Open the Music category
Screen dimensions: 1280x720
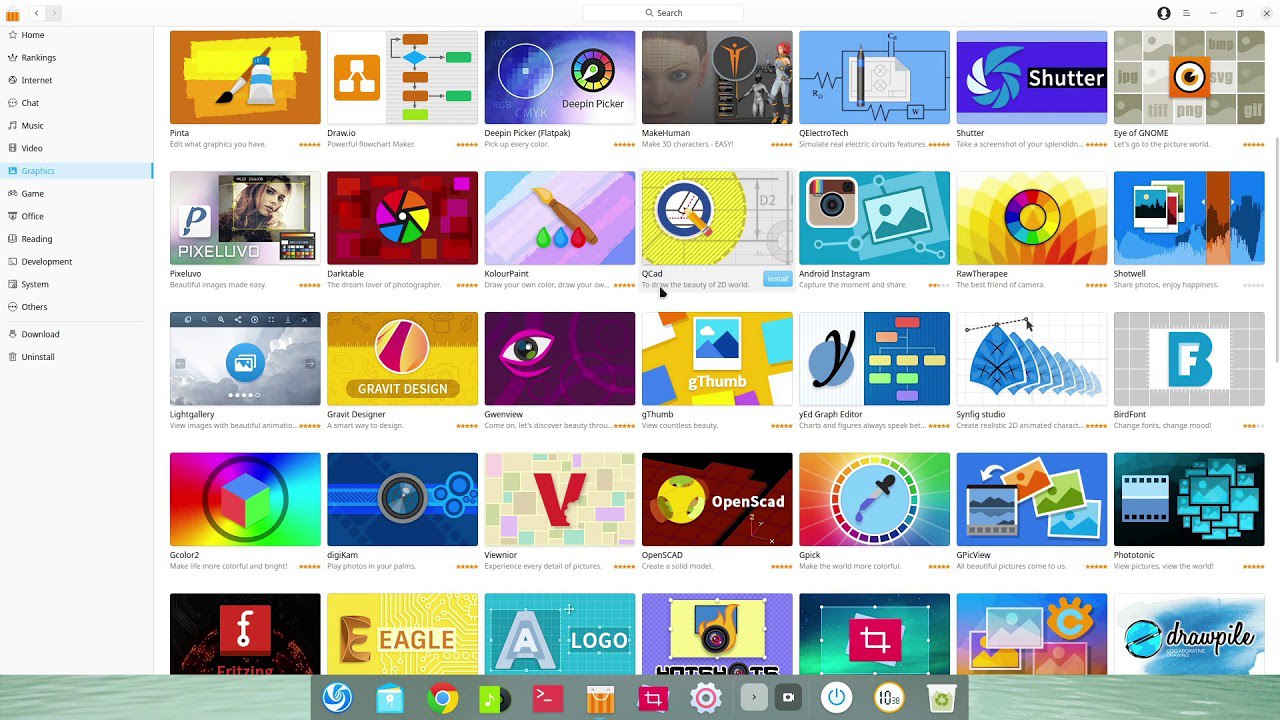pos(76,126)
